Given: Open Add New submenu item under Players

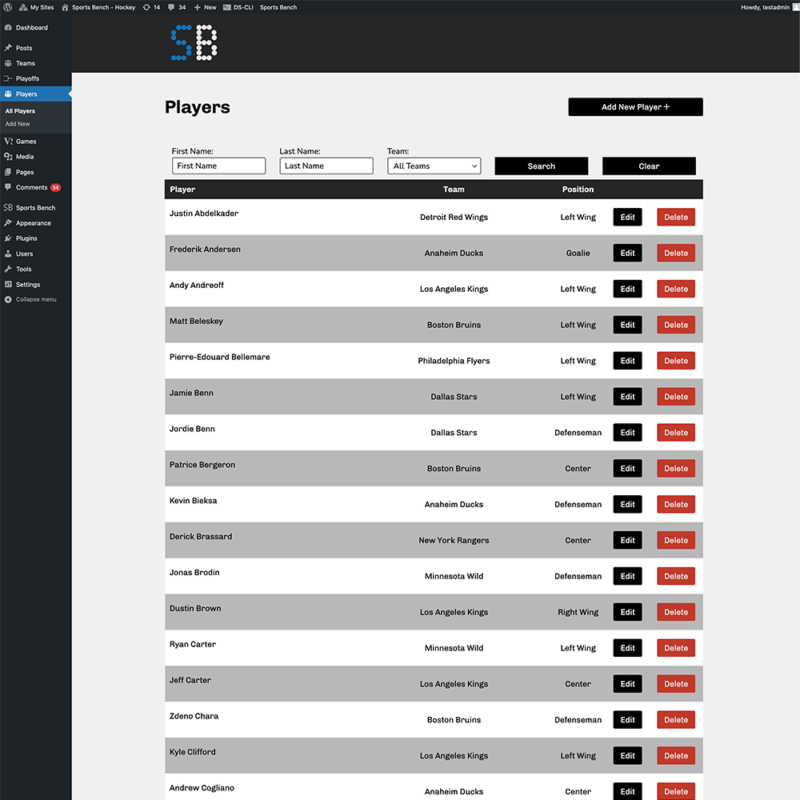Looking at the screenshot, I should 18,124.
